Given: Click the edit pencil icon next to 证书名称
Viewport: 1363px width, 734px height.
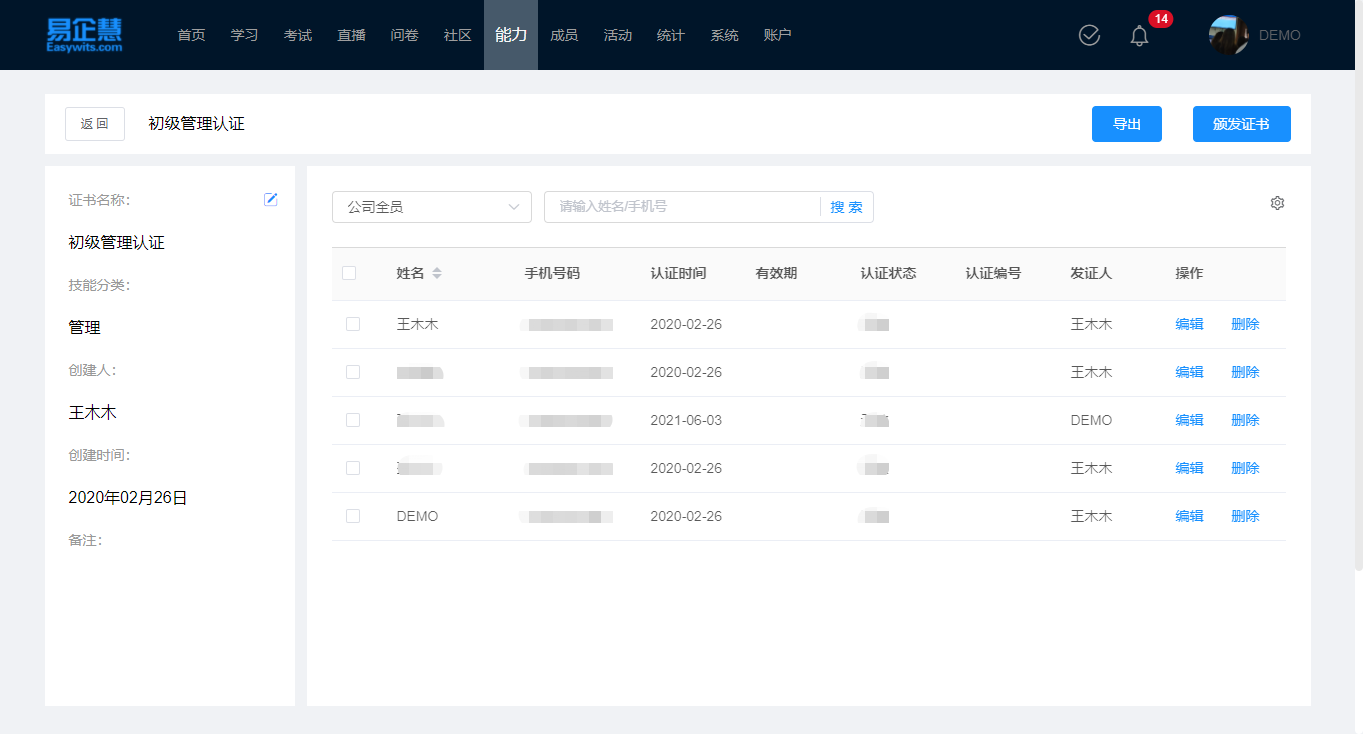Looking at the screenshot, I should 270,199.
